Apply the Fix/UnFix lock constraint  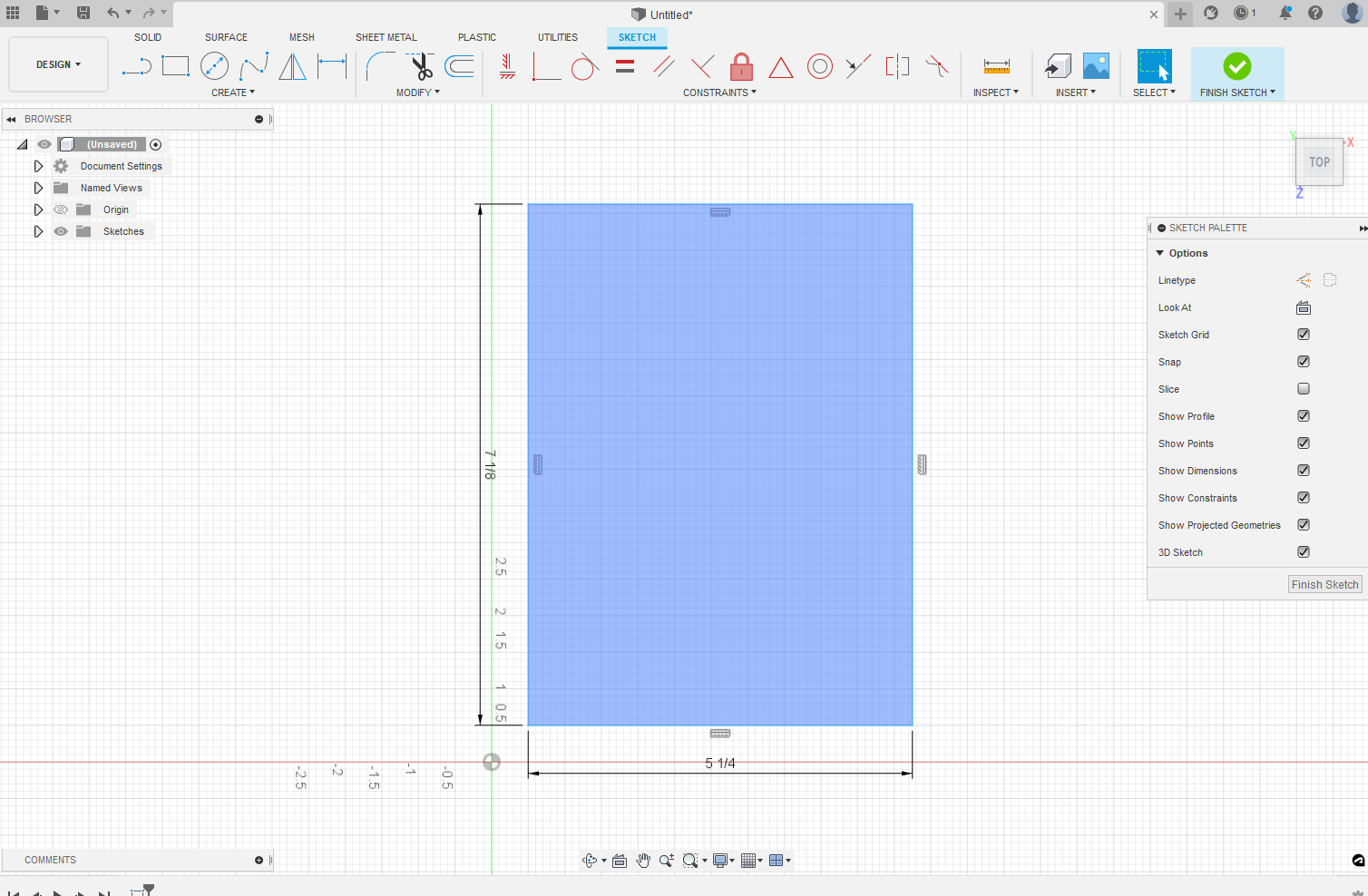pos(741,66)
